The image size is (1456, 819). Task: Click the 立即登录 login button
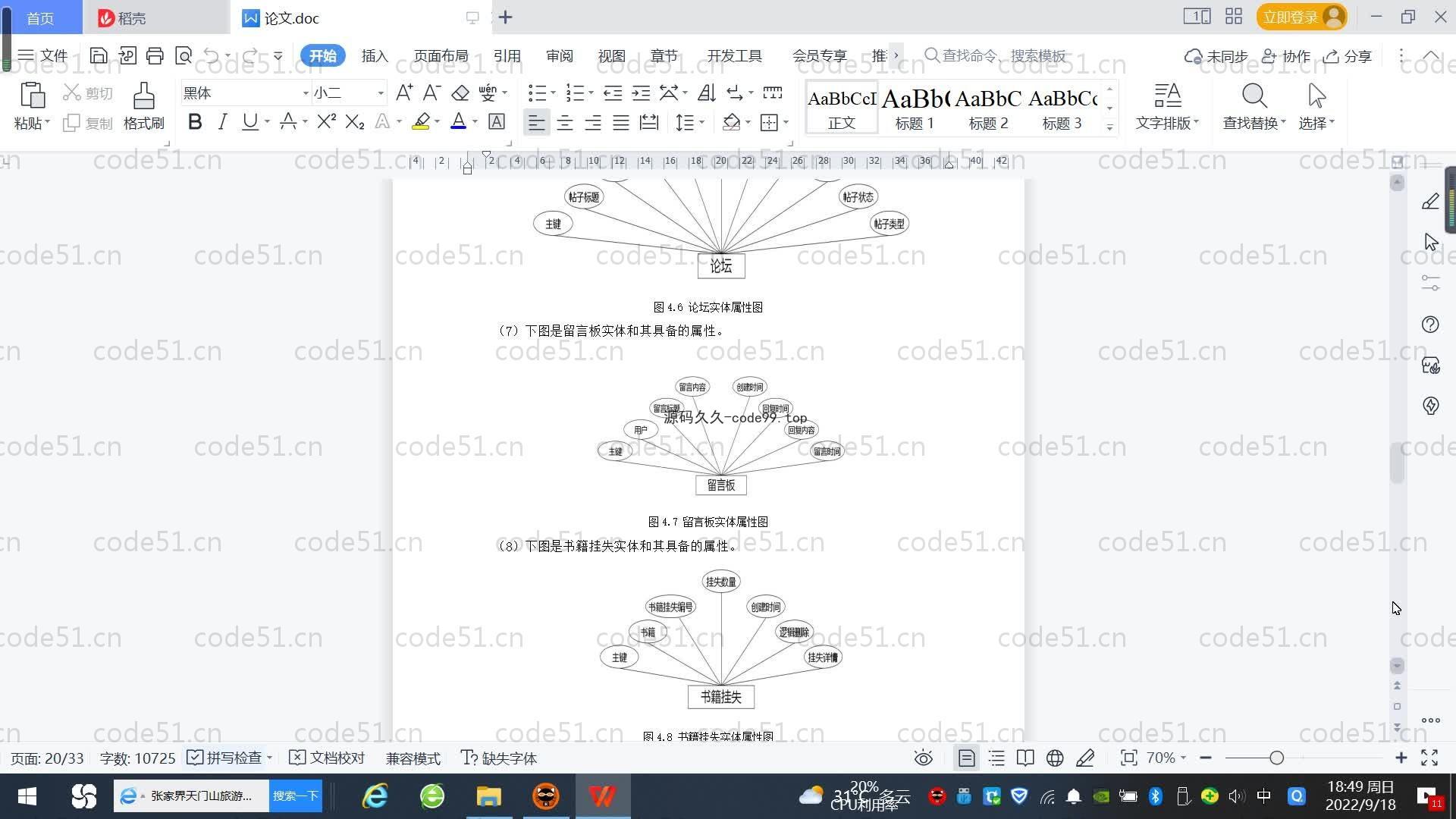(1302, 17)
